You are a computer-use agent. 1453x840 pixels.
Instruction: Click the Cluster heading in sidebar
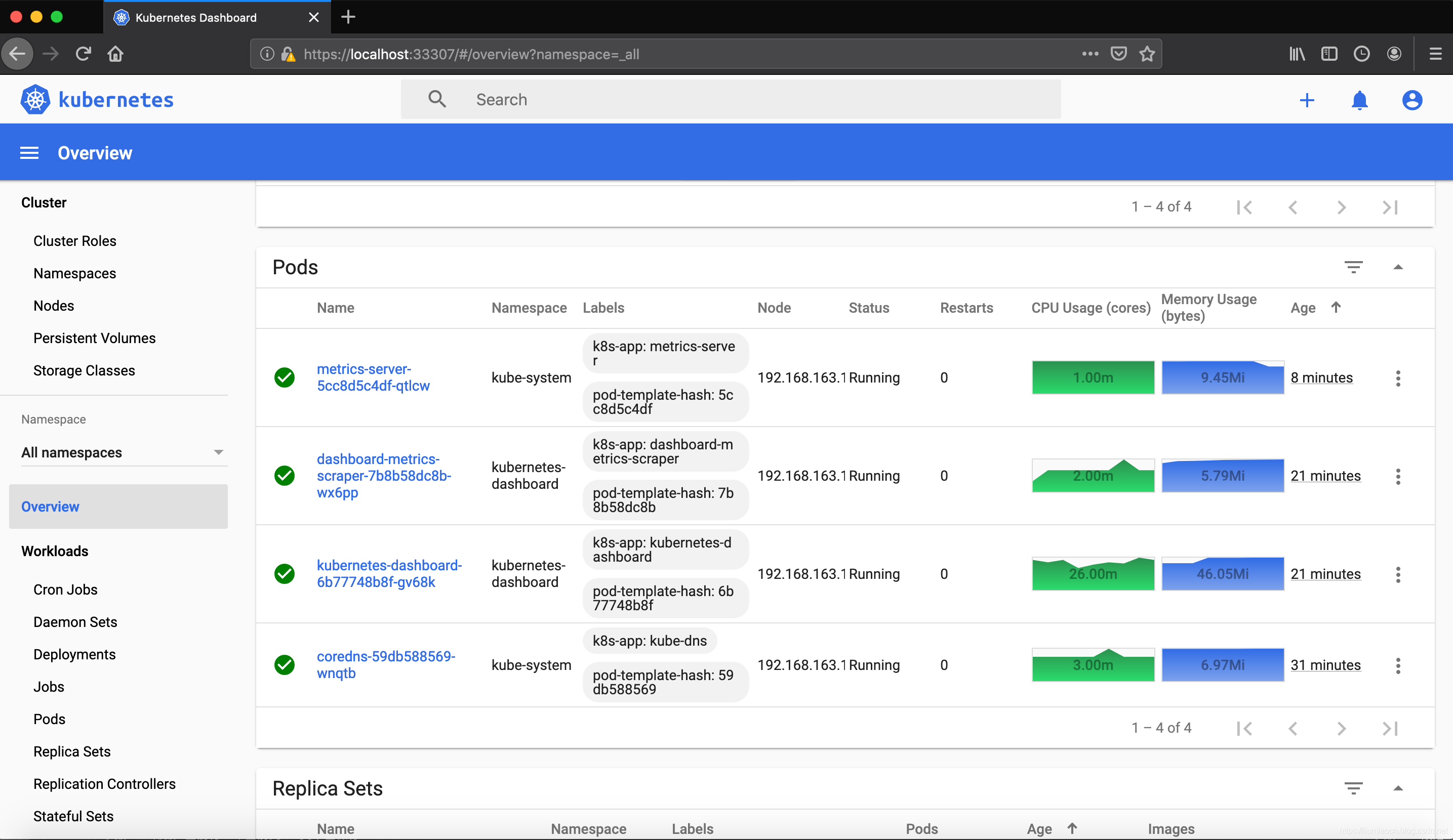tap(44, 202)
